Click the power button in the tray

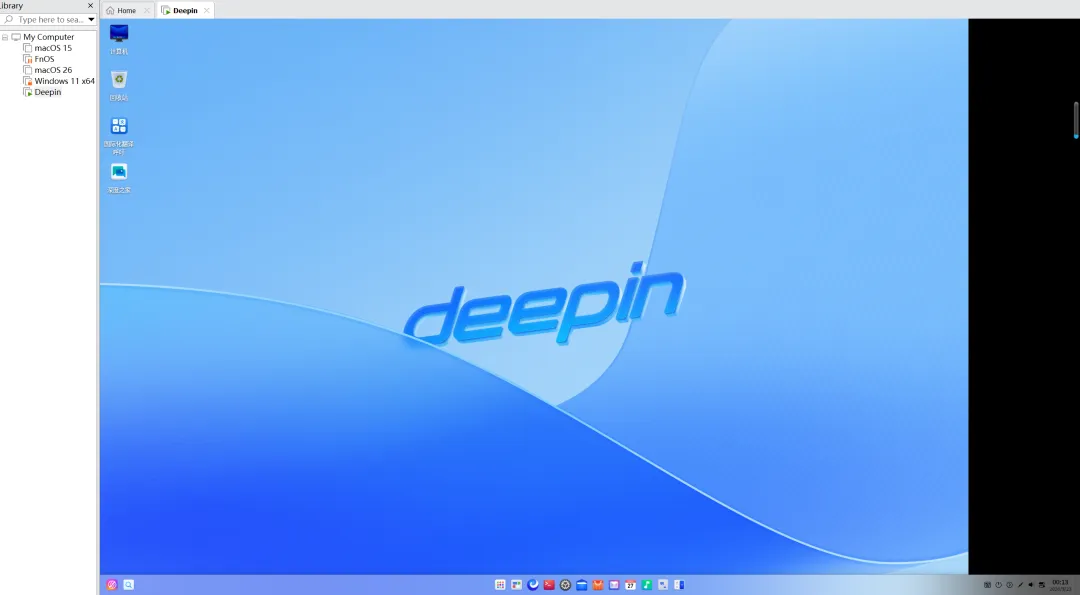(998, 585)
